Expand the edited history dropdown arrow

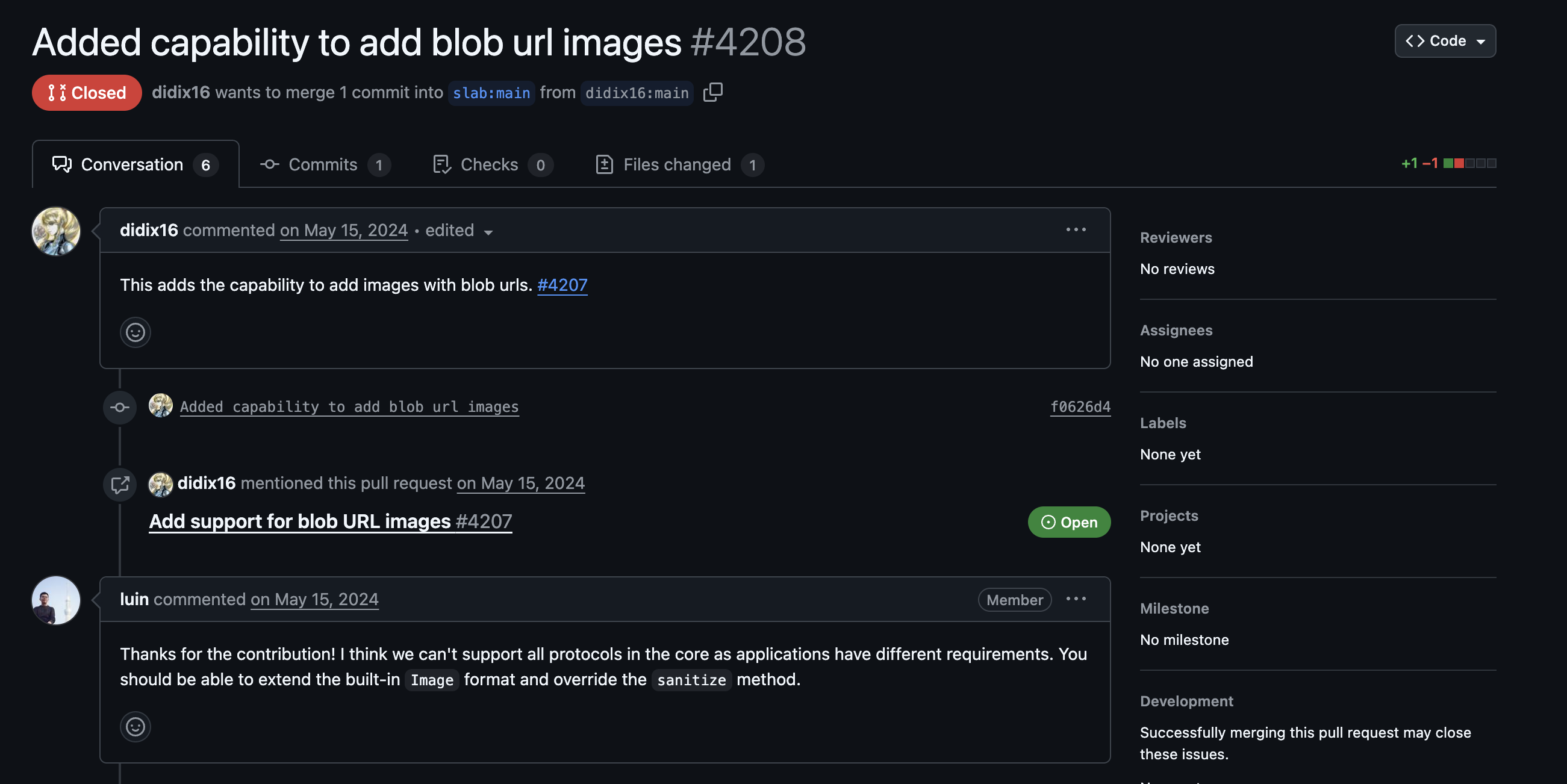(488, 232)
